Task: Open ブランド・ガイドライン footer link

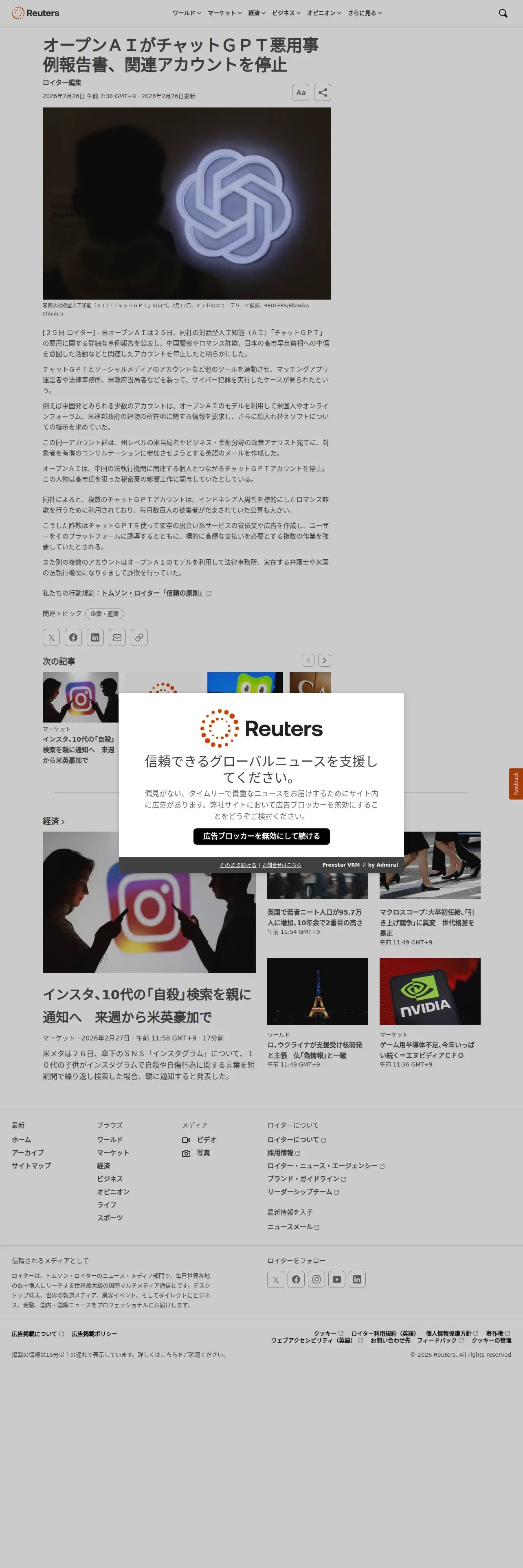Action: [307, 1179]
